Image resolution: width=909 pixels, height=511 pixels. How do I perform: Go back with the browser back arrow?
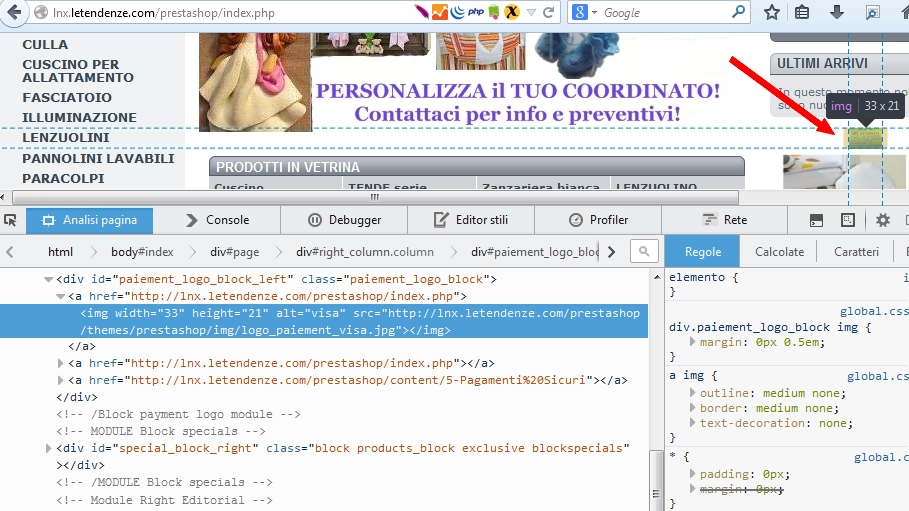14,12
